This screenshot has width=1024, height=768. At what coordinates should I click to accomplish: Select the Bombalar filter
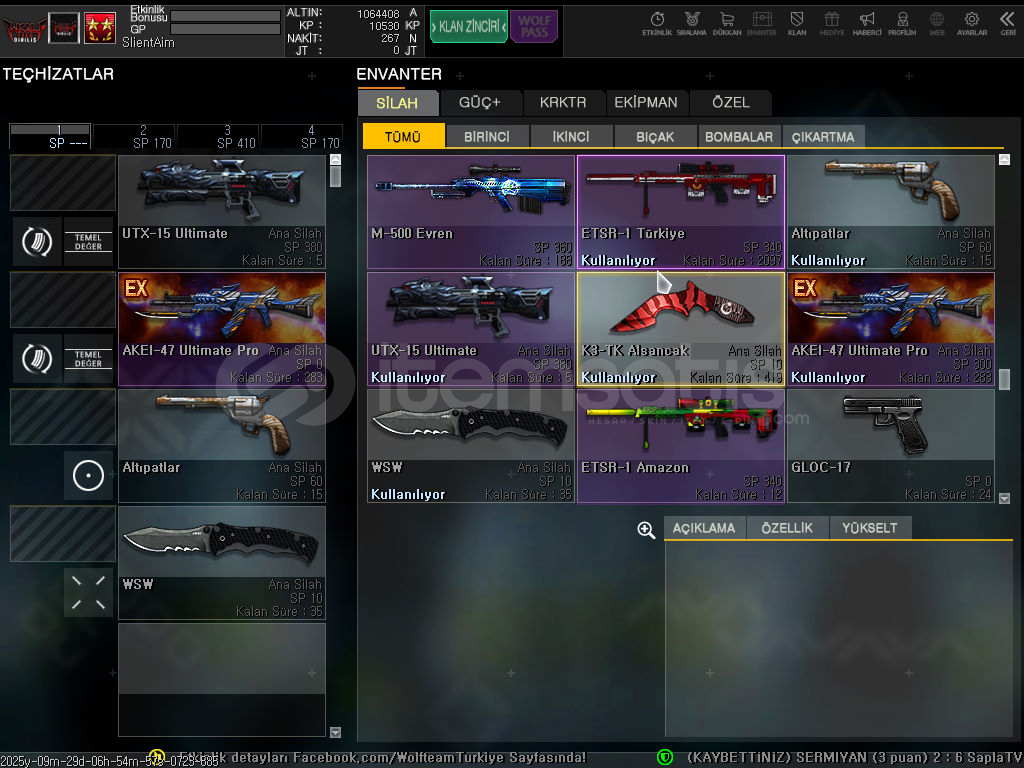tap(739, 136)
